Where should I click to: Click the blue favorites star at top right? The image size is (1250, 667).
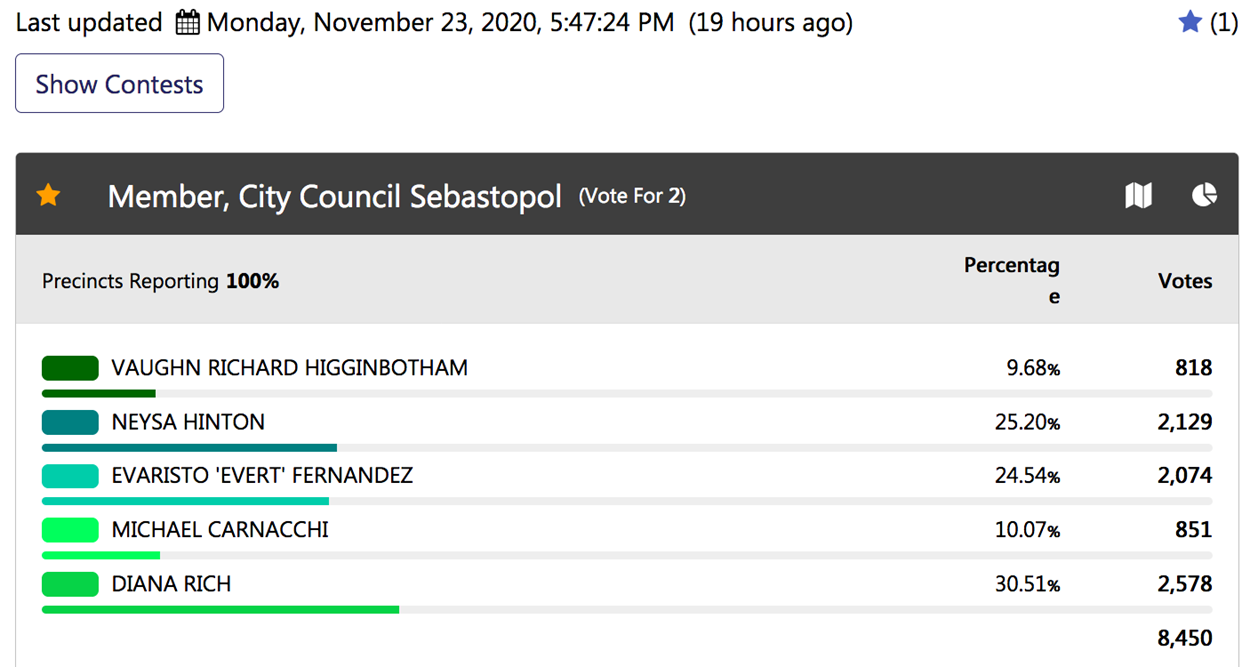(x=1190, y=22)
